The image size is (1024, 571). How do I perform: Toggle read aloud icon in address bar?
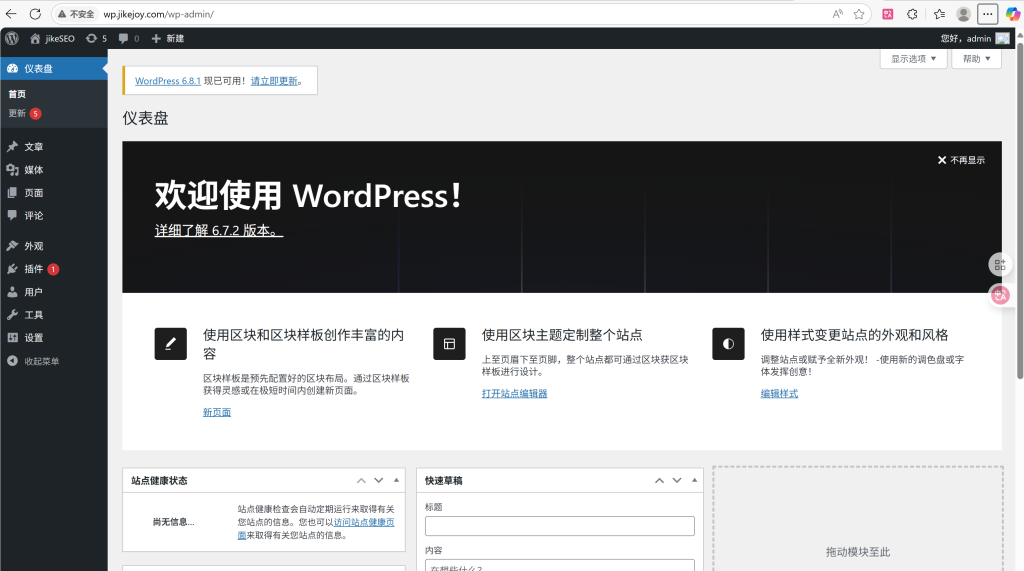(837, 14)
